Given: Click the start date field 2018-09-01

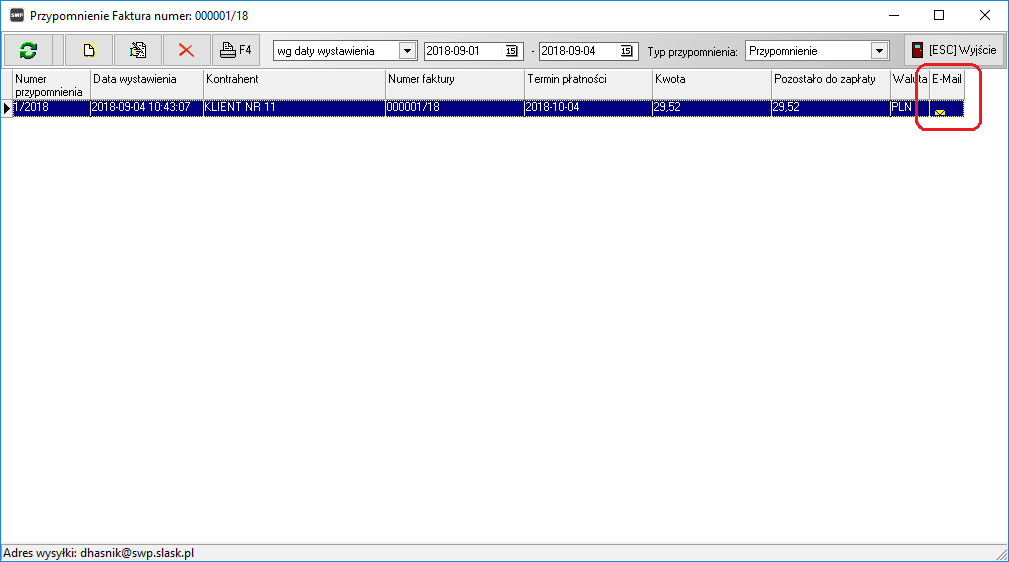Looking at the screenshot, I should [x=462, y=51].
